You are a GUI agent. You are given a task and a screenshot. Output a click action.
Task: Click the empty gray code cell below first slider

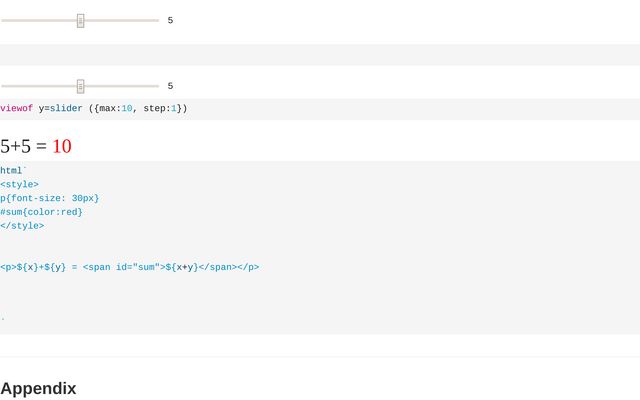320,55
